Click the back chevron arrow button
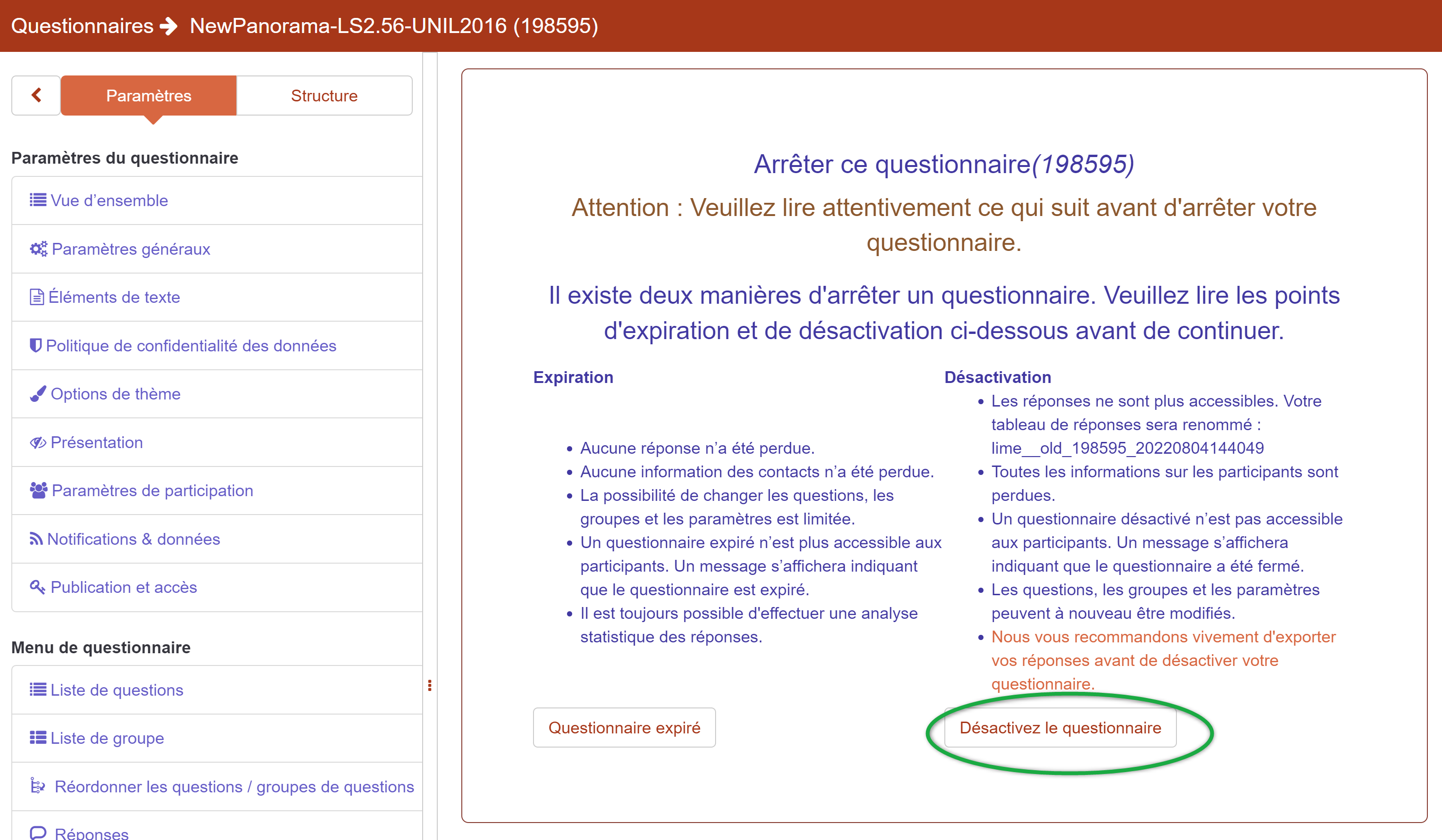 [x=36, y=95]
